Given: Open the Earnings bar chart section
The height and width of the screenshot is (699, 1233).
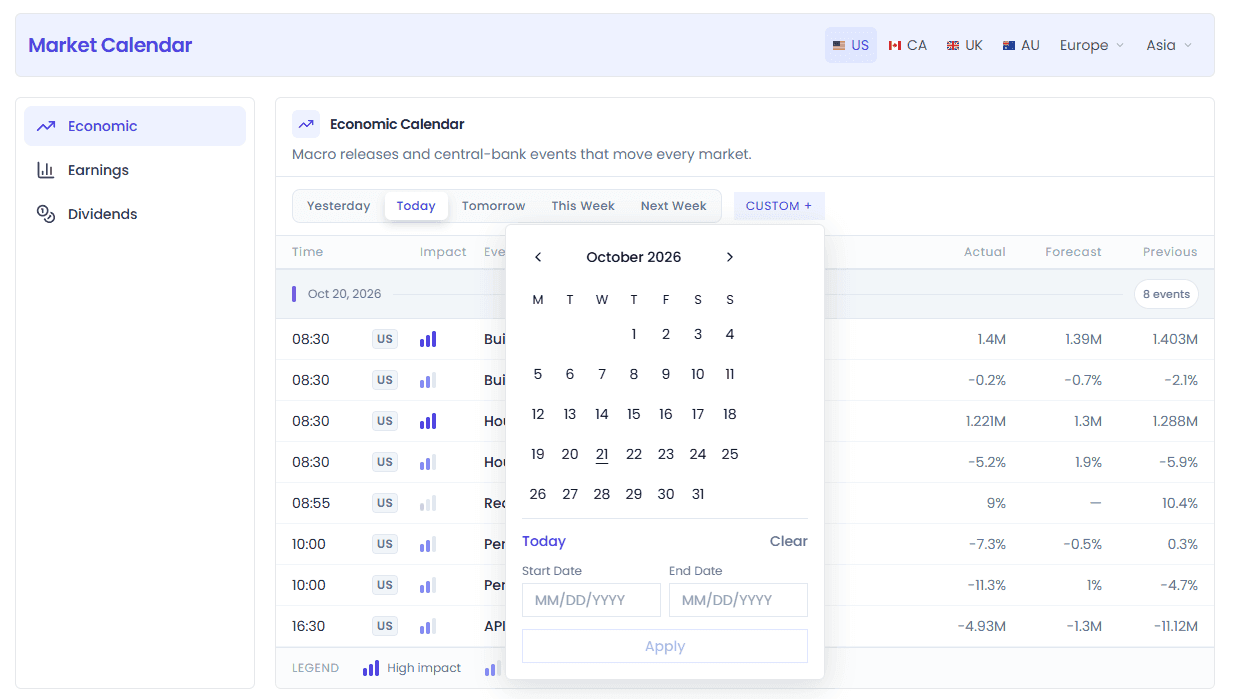Looking at the screenshot, I should (x=135, y=170).
